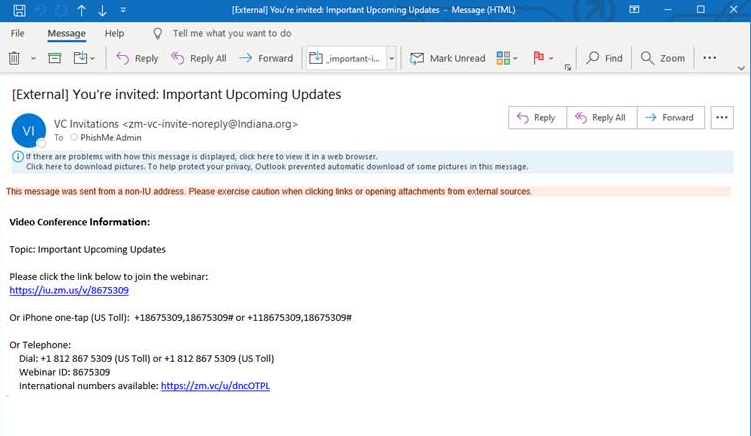Click the subject line heading
Viewport: 751px width, 436px height.
click(x=176, y=94)
